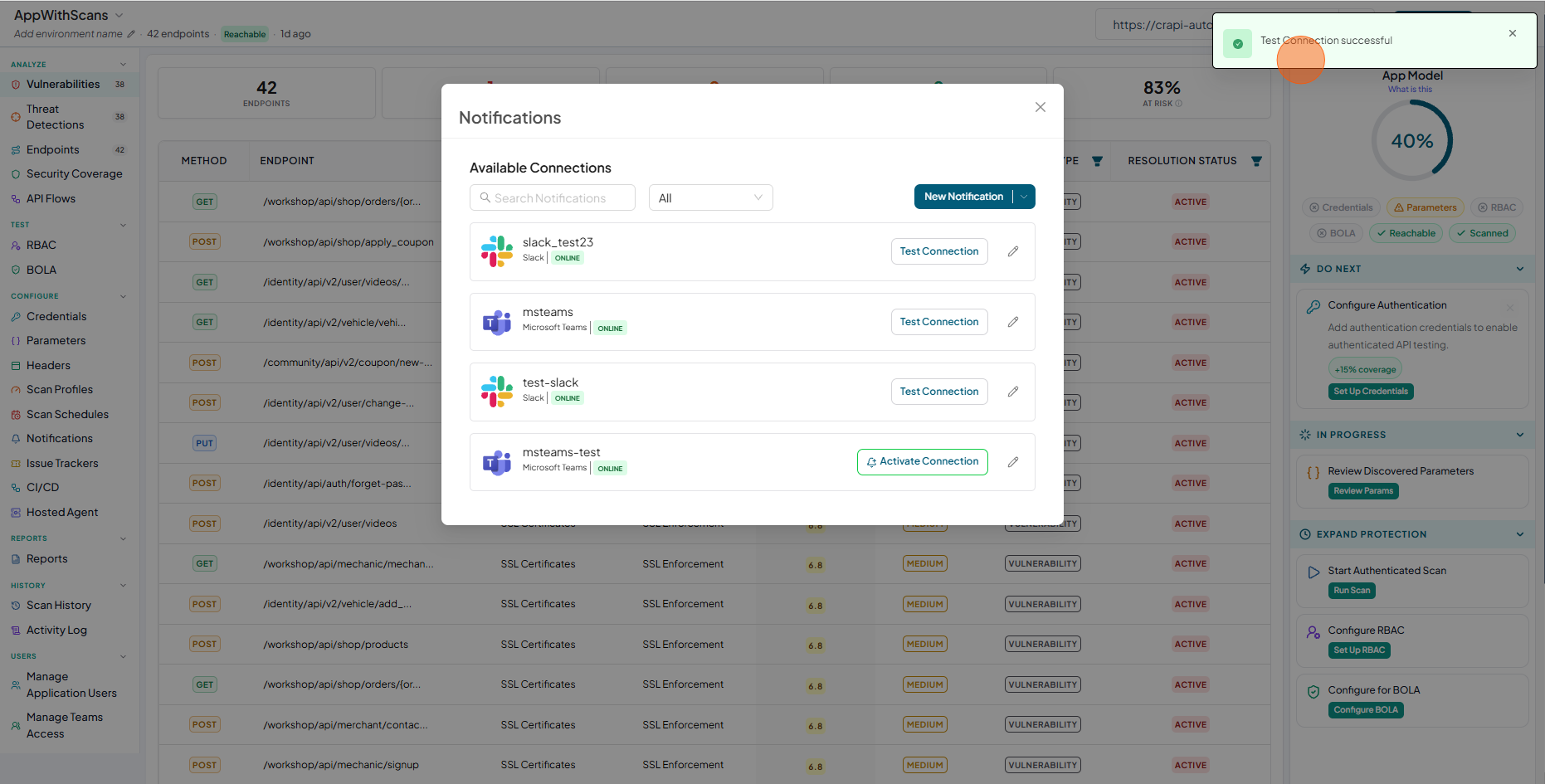
Task: Edit environment name pencil icon
Action: (x=131, y=34)
